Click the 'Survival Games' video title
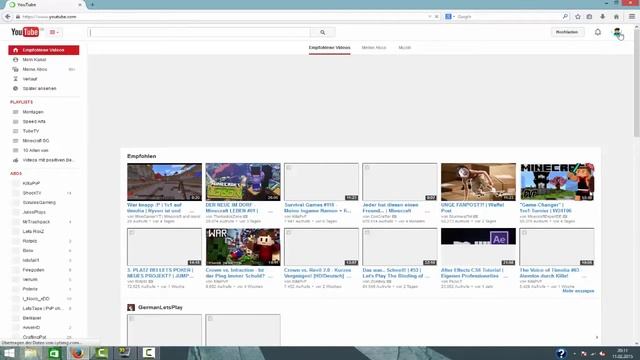This screenshot has width=640, height=360. pos(317,208)
